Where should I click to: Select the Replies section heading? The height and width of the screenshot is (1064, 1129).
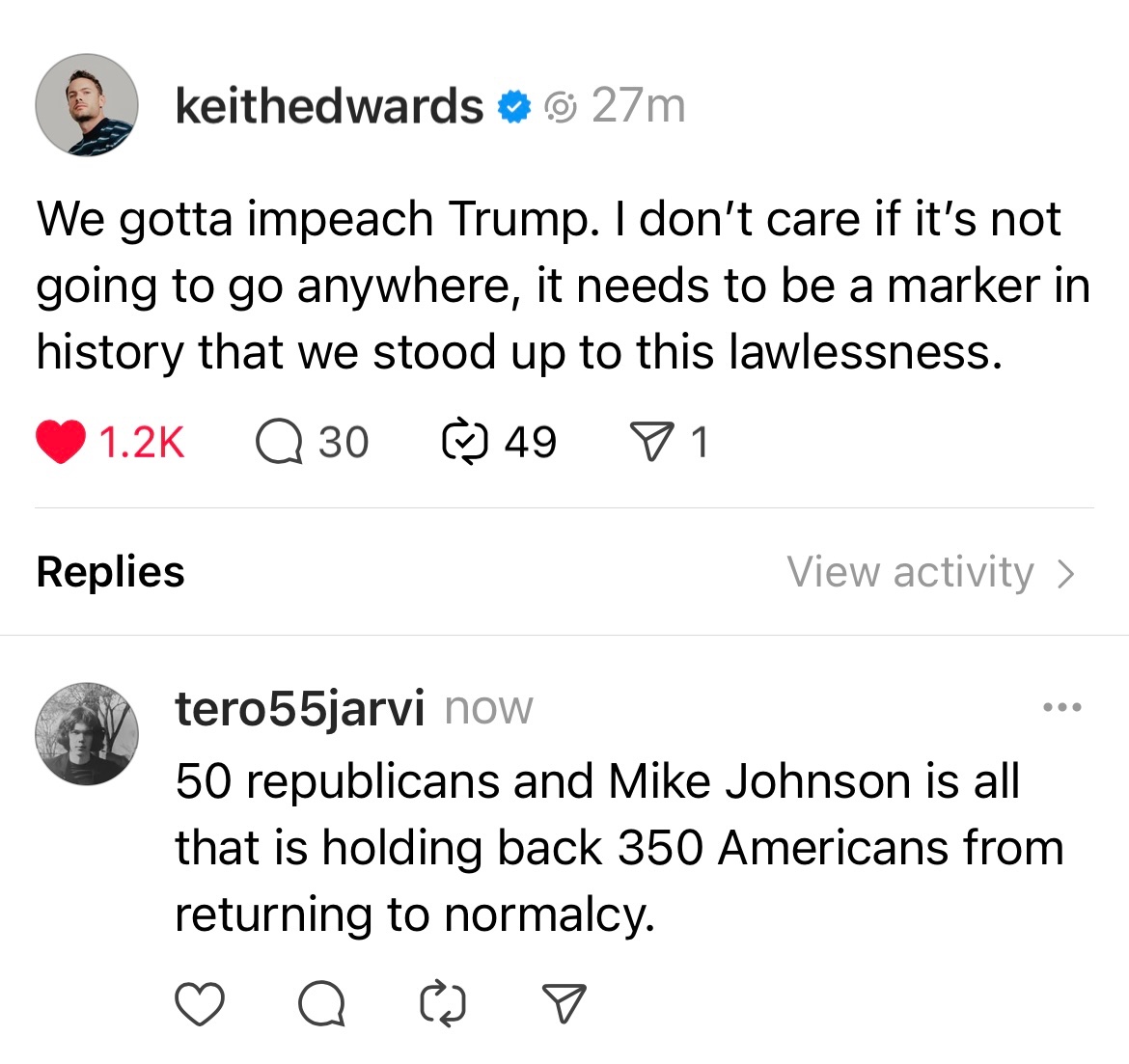tap(110, 572)
